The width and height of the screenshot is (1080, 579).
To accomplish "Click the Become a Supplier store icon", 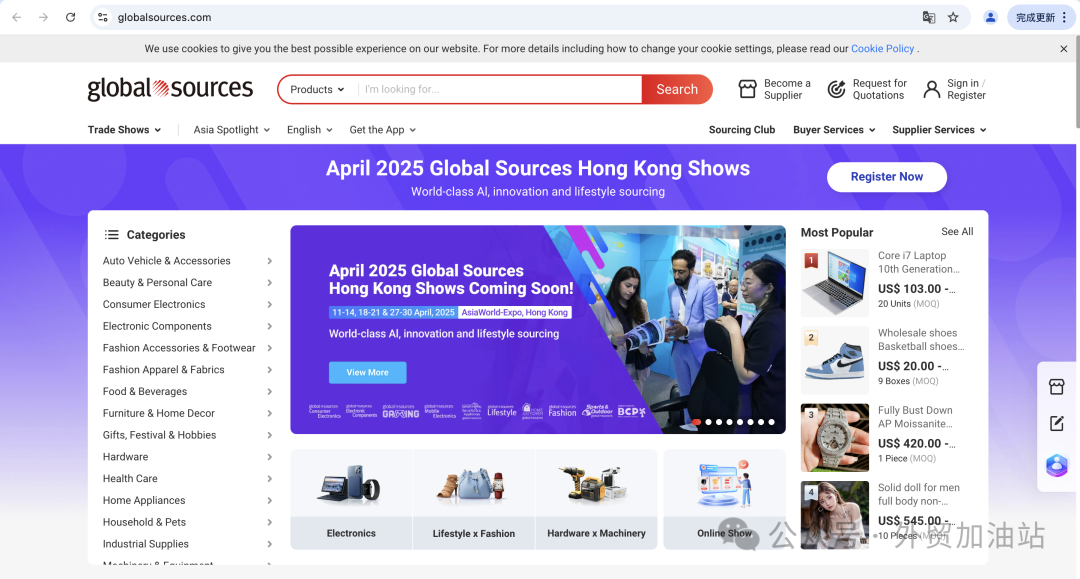I will click(747, 89).
